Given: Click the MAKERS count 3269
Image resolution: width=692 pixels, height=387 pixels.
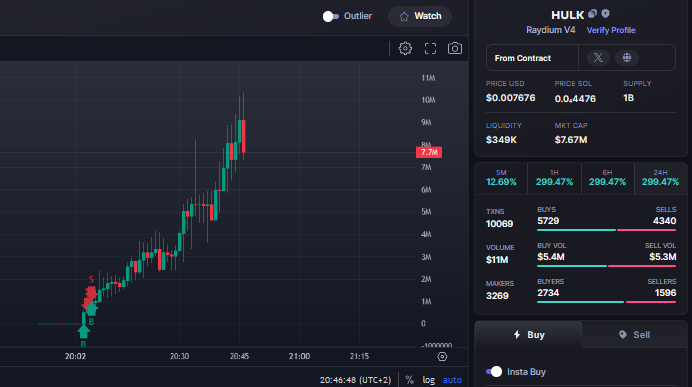Looking at the screenshot, I should click(497, 296).
